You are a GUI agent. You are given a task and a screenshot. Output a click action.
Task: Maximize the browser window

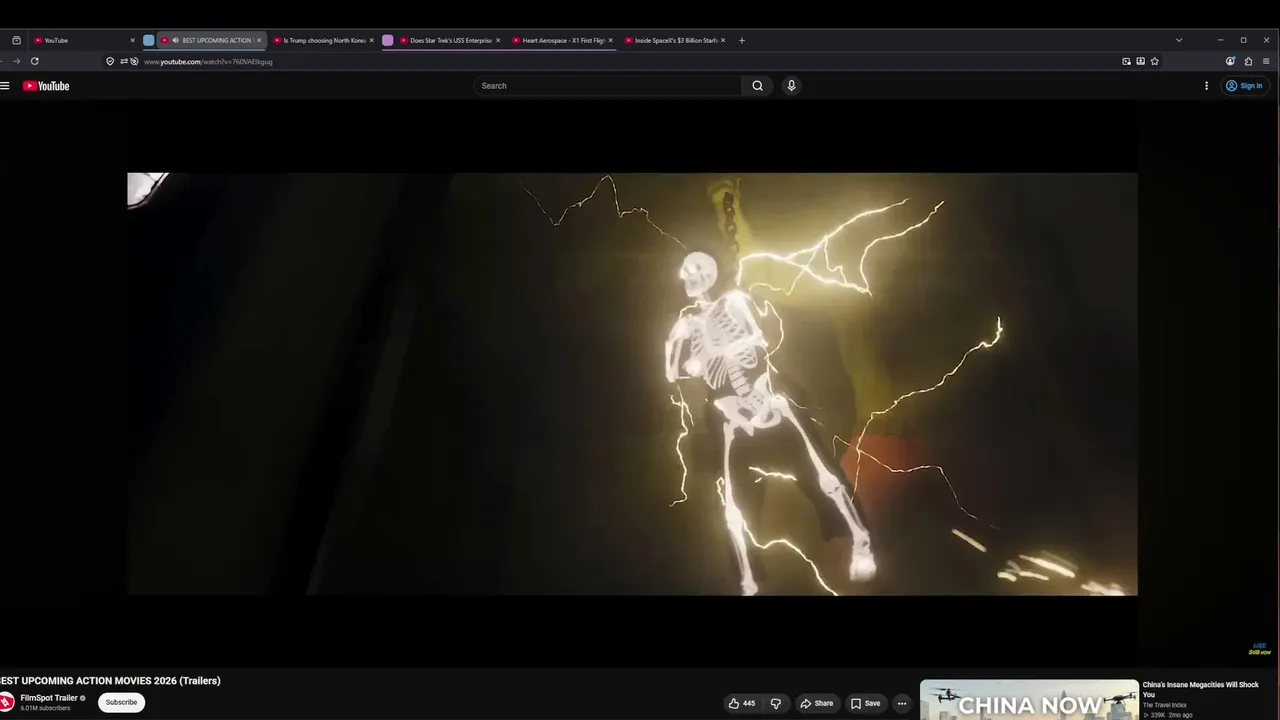coord(1243,40)
